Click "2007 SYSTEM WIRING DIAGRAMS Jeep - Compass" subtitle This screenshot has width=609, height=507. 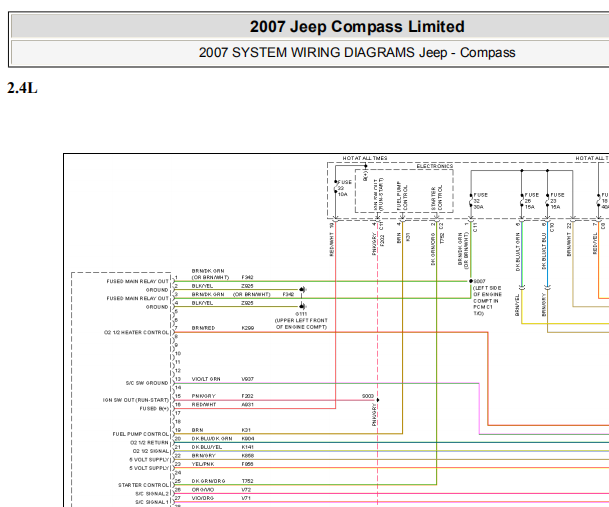(x=357, y=52)
